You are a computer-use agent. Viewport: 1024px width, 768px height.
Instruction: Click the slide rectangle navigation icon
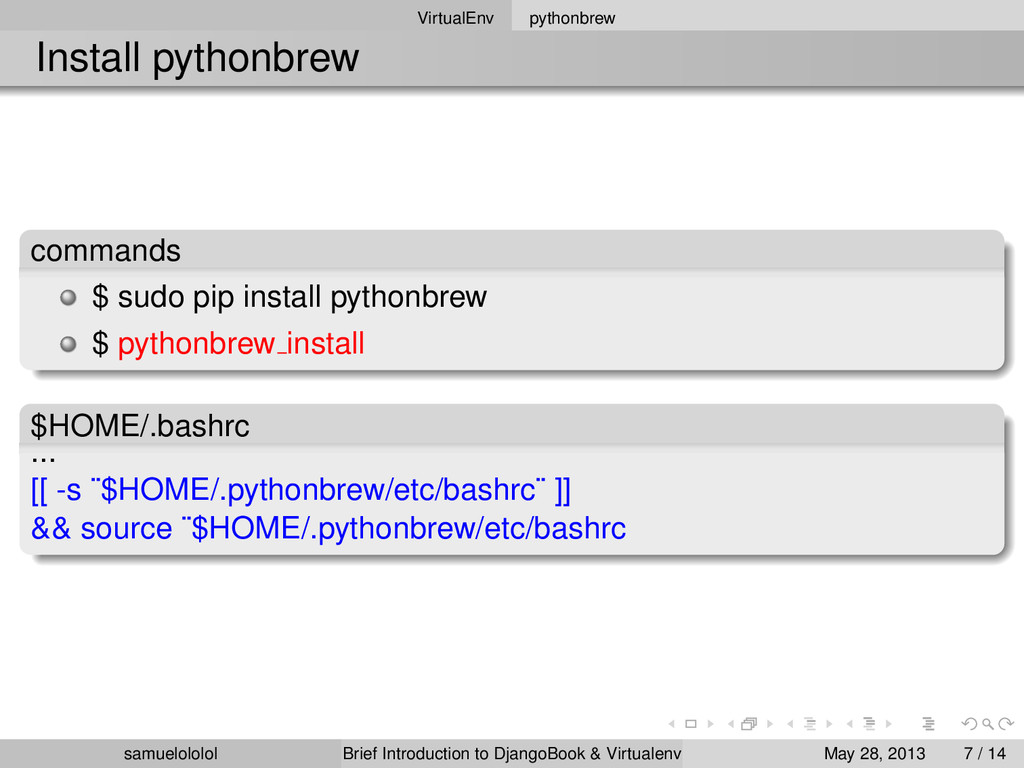point(691,724)
